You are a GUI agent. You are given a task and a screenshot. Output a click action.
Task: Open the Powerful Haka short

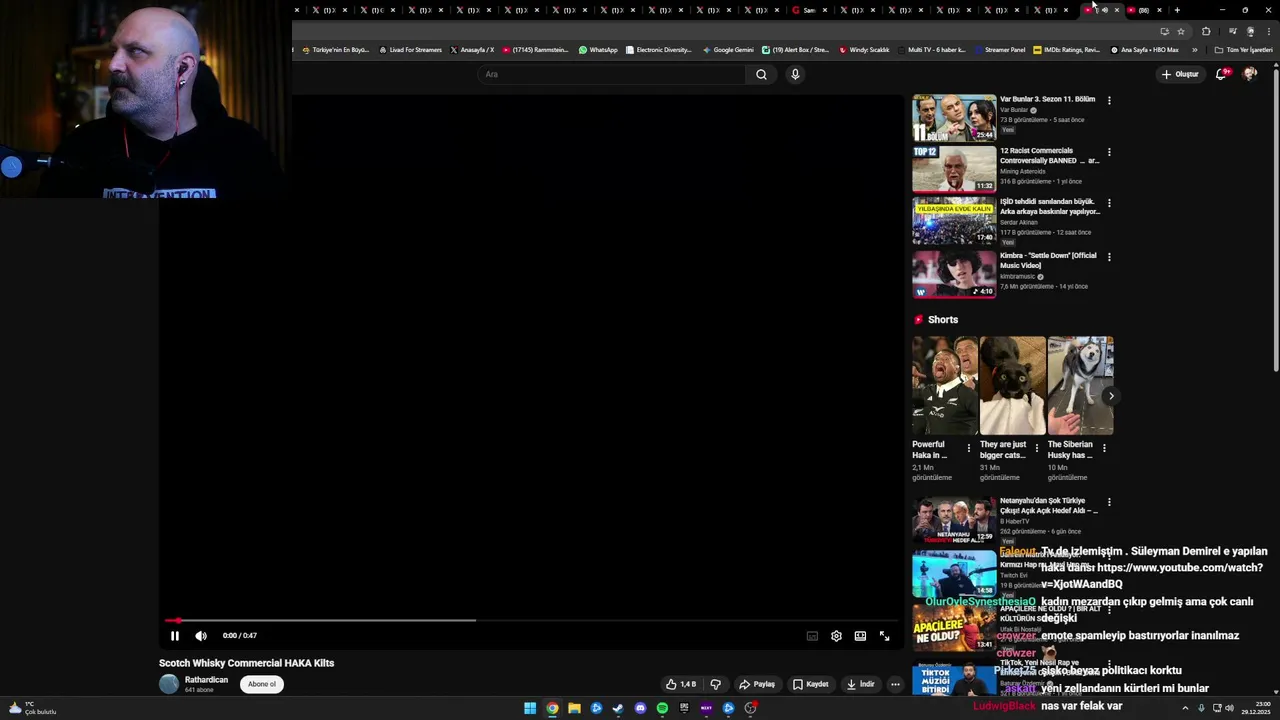point(945,386)
